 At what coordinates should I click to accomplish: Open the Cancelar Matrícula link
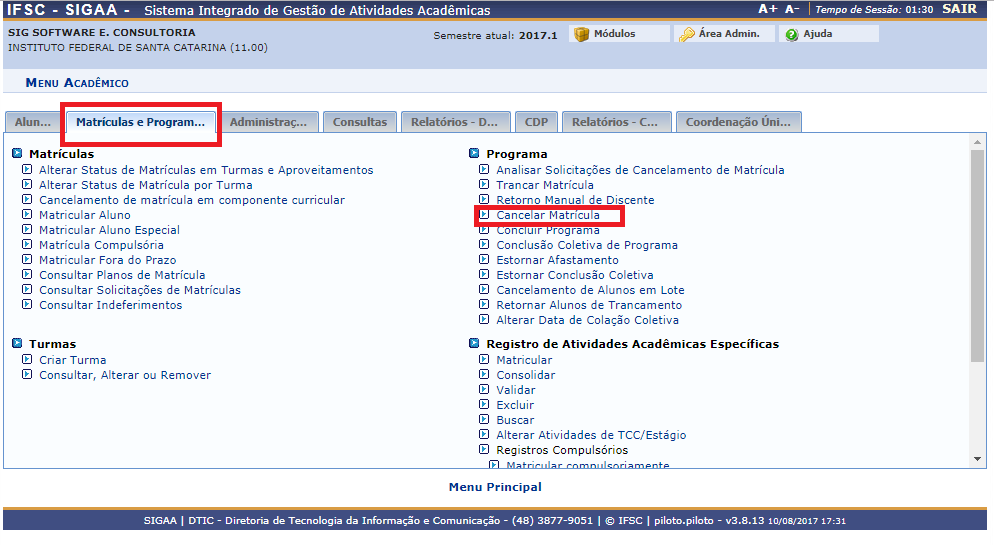[x=548, y=215]
